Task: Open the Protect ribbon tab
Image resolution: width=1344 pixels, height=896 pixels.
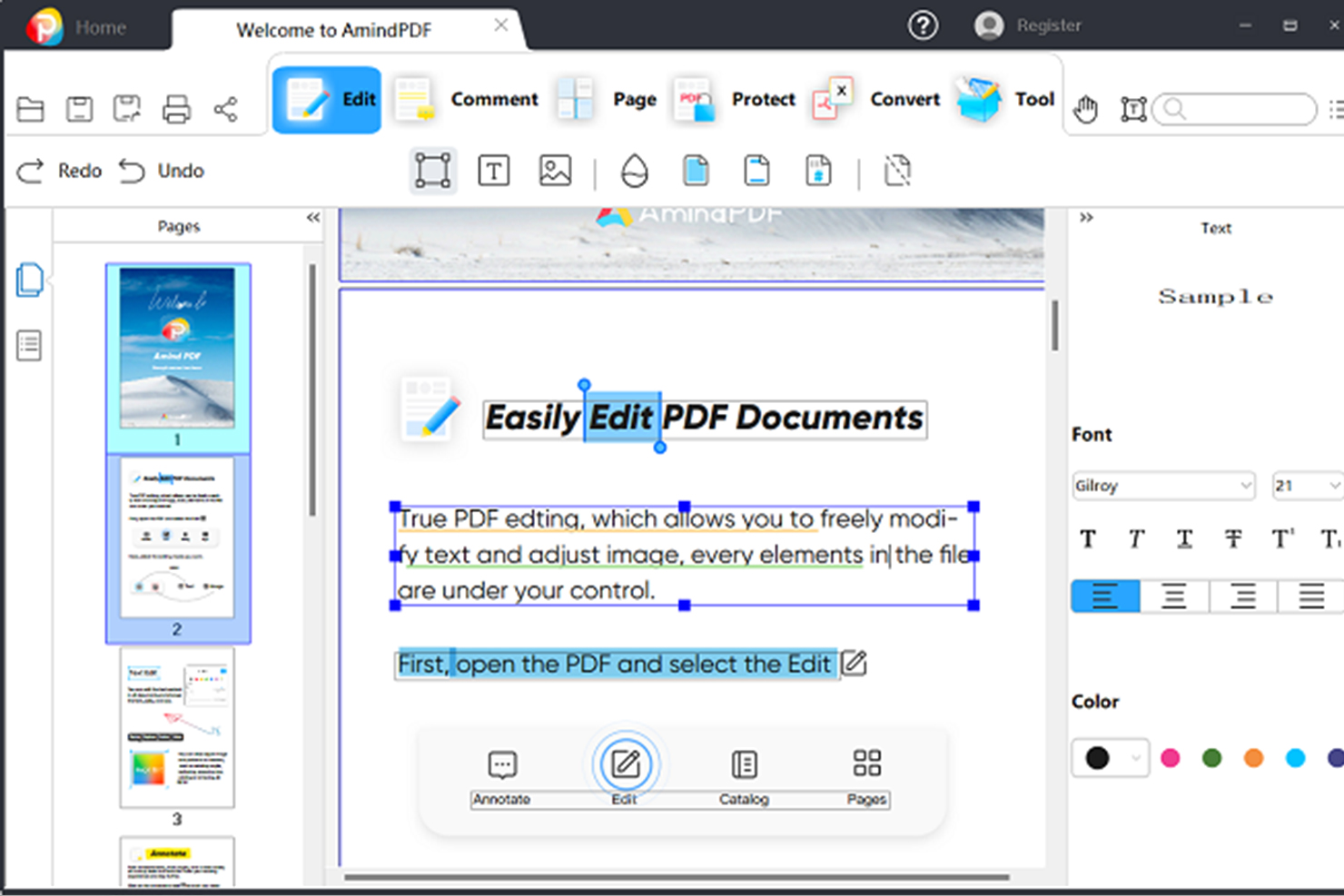Action: coord(763,99)
